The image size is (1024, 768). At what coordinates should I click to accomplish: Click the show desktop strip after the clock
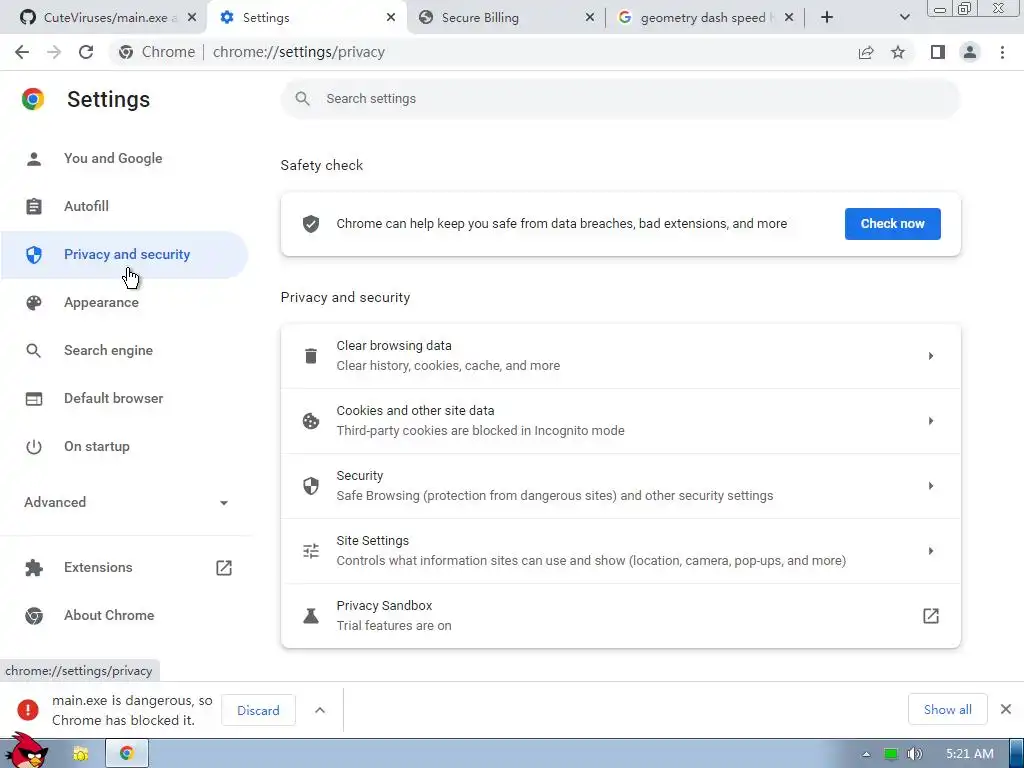click(1016, 754)
